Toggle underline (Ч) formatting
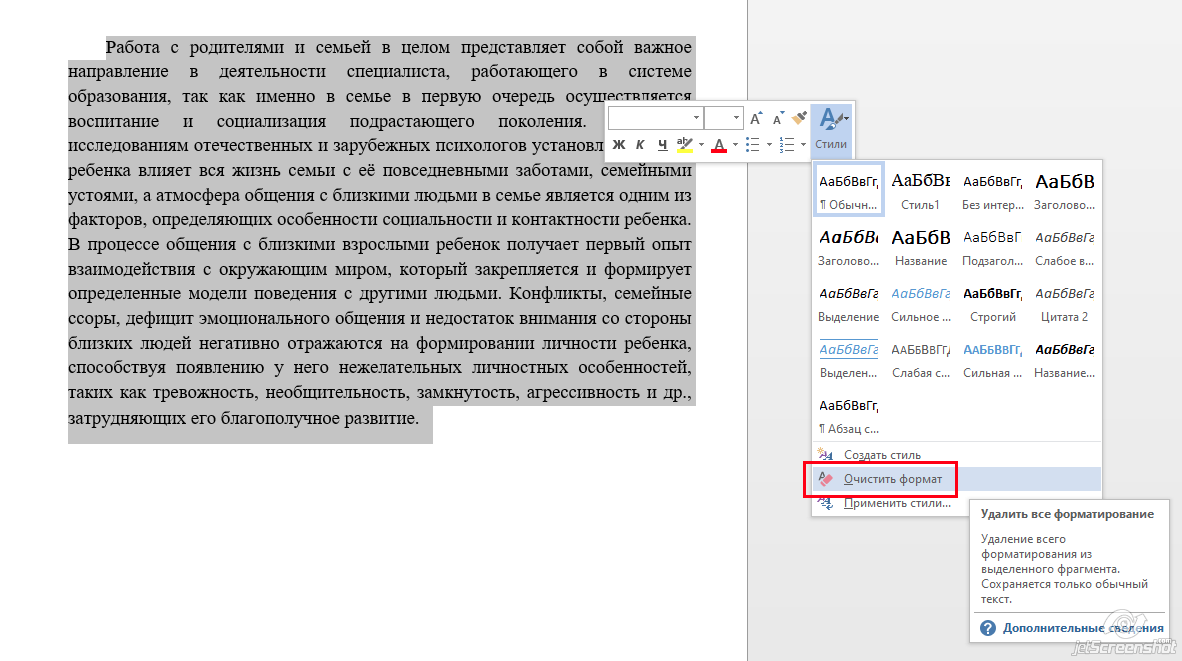This screenshot has width=1182, height=661. click(x=661, y=145)
